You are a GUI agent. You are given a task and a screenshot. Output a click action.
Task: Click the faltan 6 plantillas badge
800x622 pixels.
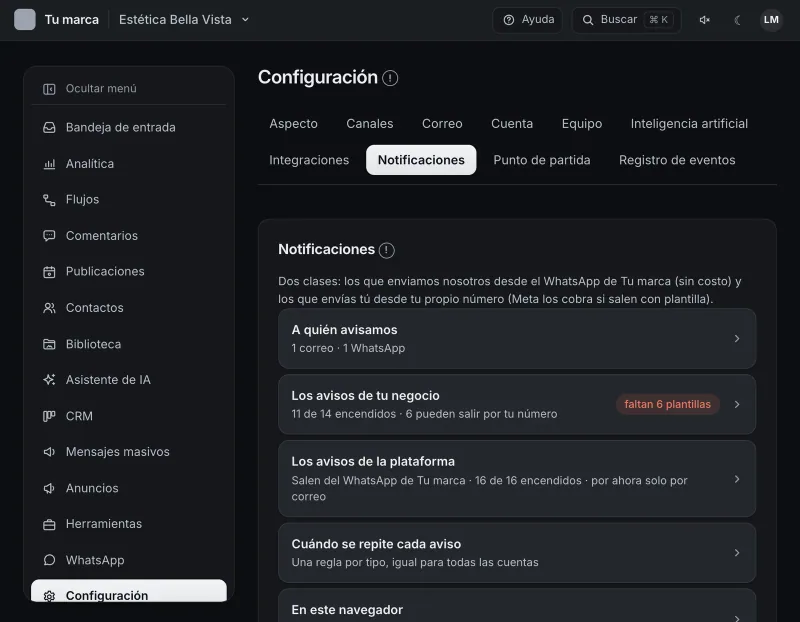click(667, 405)
